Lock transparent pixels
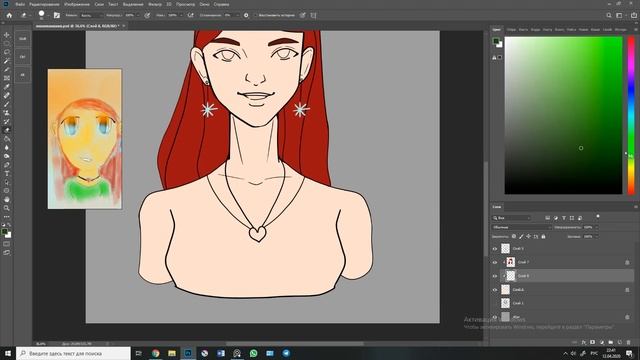Screen dimensions: 640x360 [x=514, y=236]
